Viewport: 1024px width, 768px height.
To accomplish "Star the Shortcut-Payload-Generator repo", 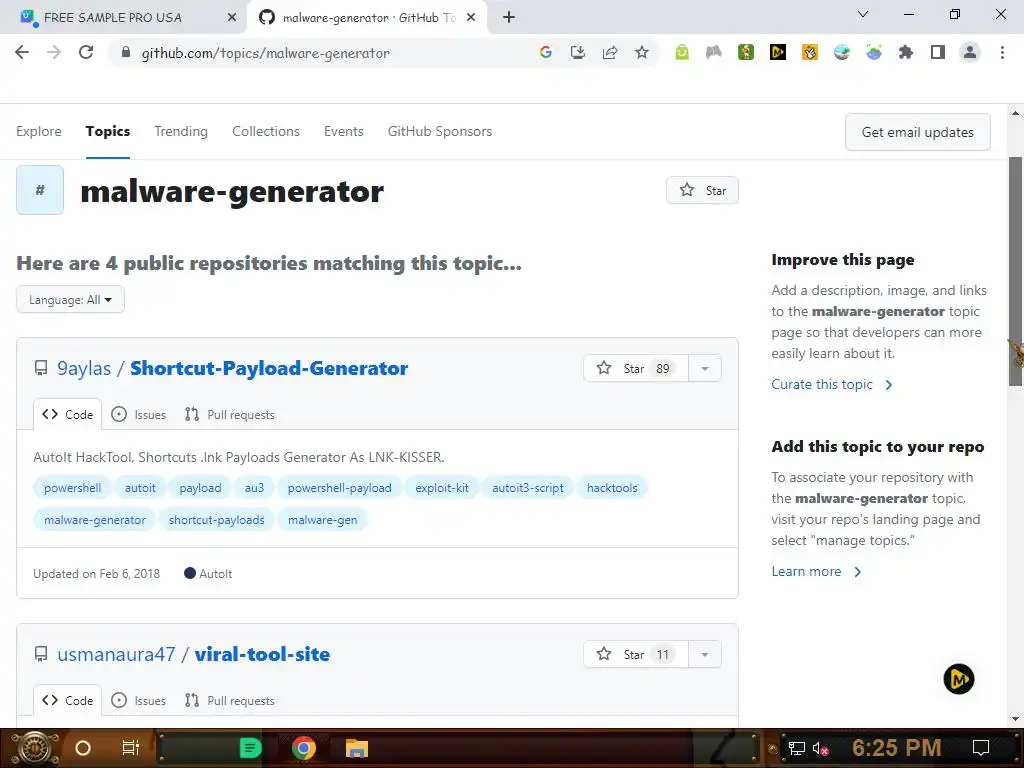I will 635,368.
